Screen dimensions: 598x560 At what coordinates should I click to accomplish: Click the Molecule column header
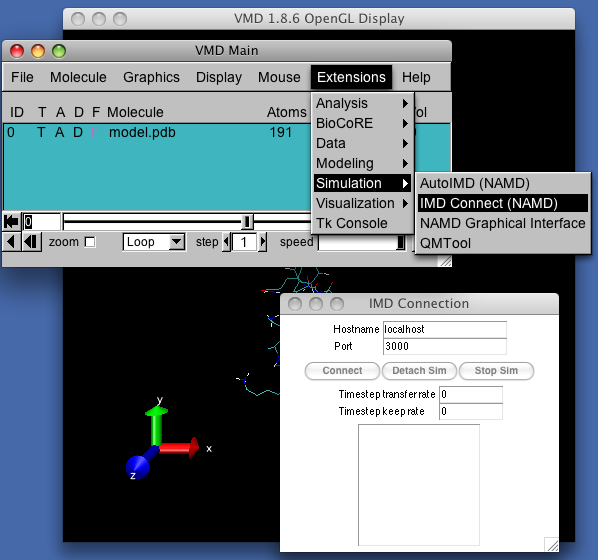135,112
